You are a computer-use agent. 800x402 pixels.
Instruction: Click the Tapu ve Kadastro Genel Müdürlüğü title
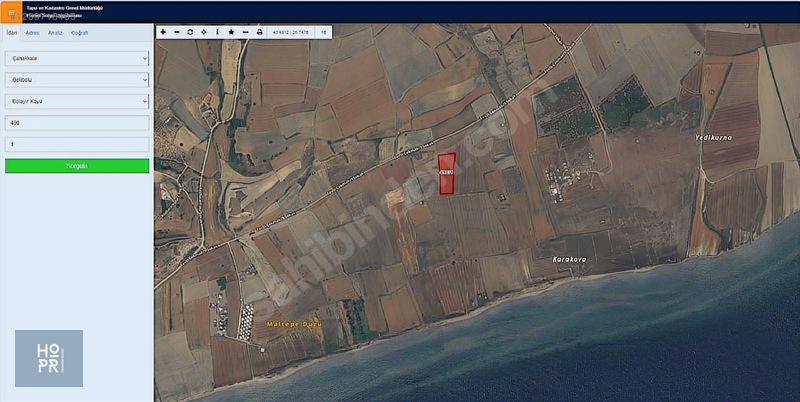64,8
